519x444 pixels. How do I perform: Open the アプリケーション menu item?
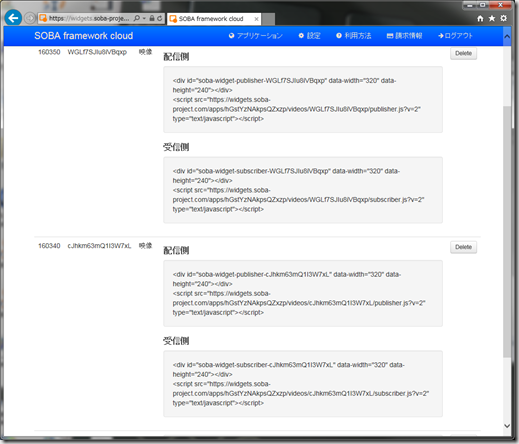(x=256, y=36)
